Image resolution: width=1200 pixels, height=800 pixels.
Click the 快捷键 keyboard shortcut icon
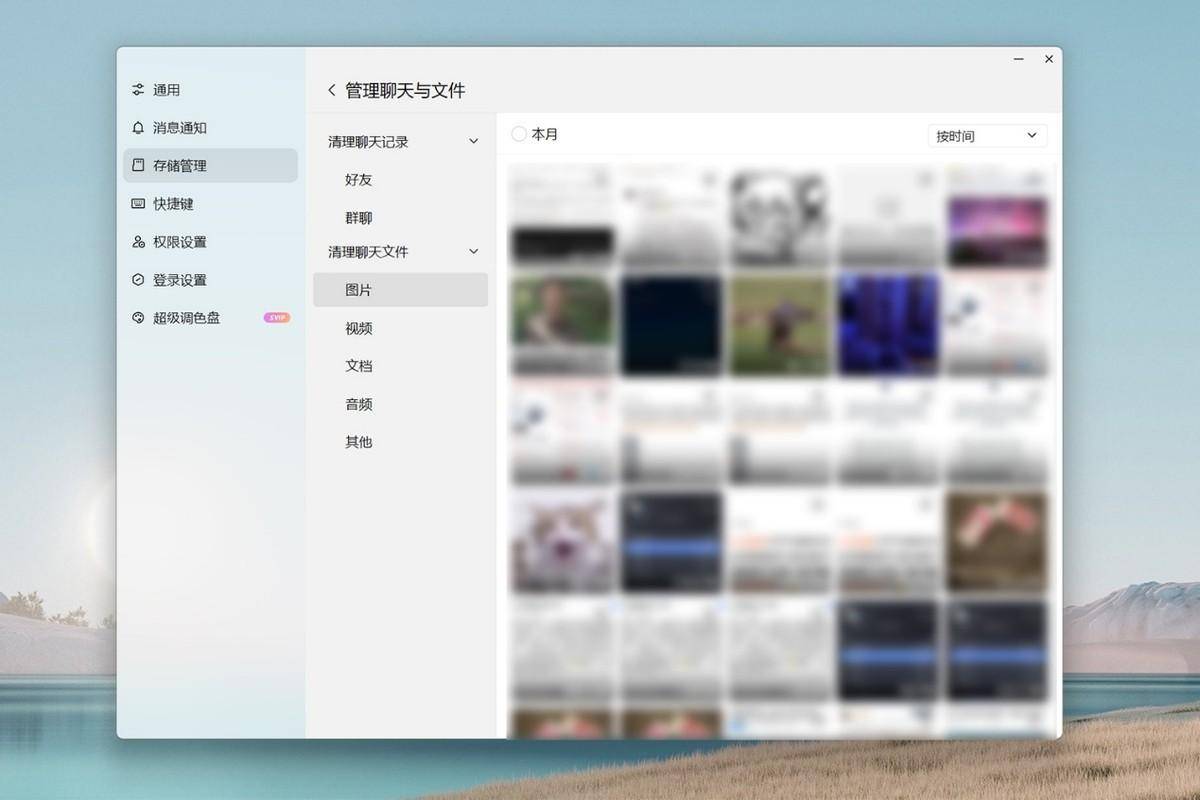138,203
